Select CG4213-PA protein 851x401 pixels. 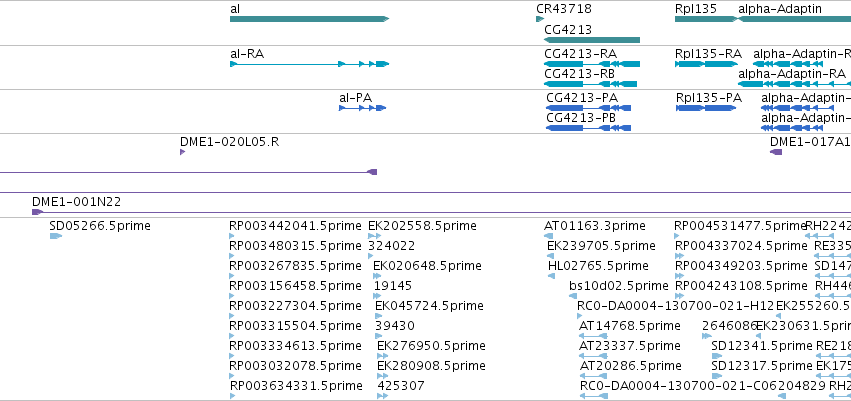click(588, 108)
